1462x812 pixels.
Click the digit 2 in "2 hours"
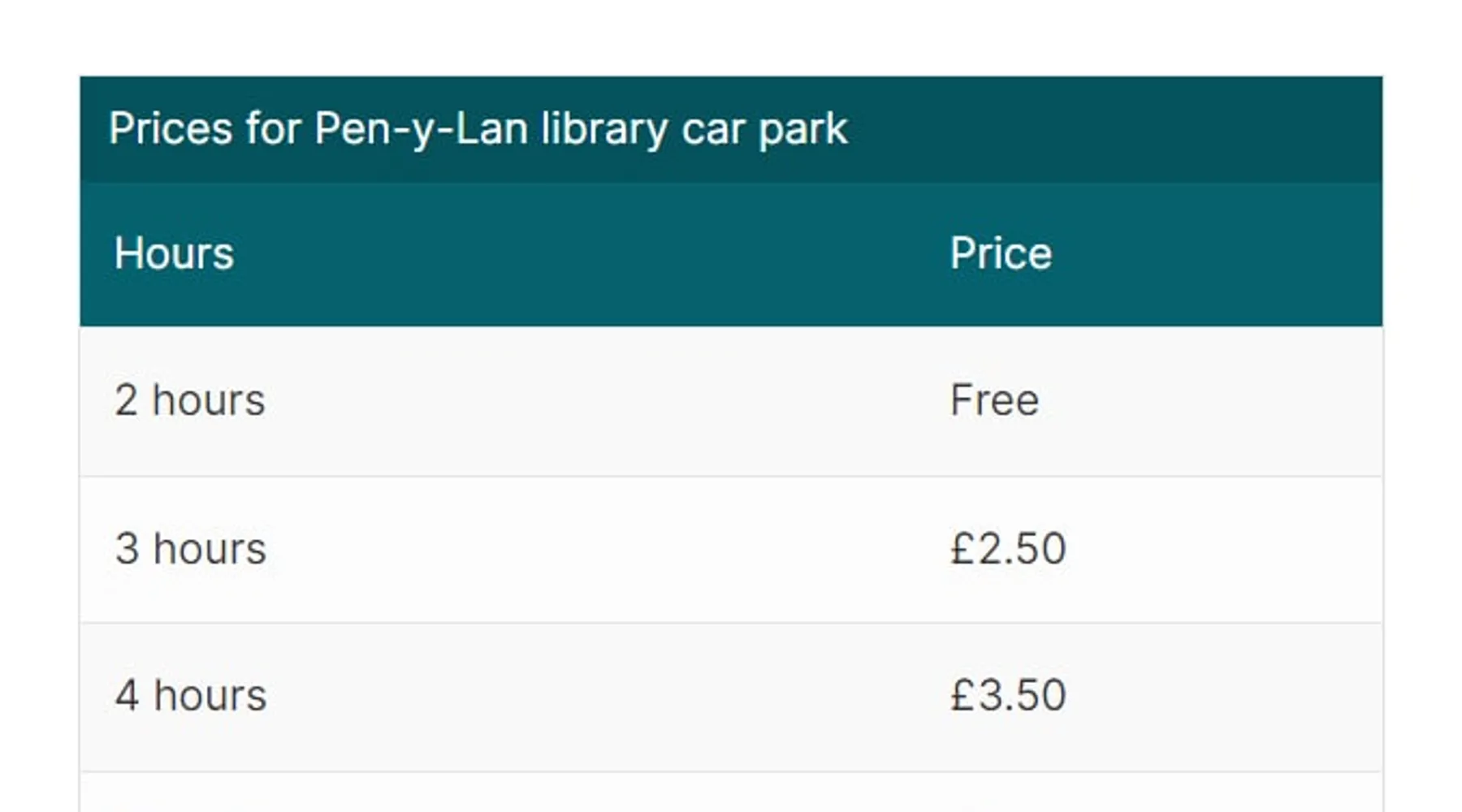point(126,400)
